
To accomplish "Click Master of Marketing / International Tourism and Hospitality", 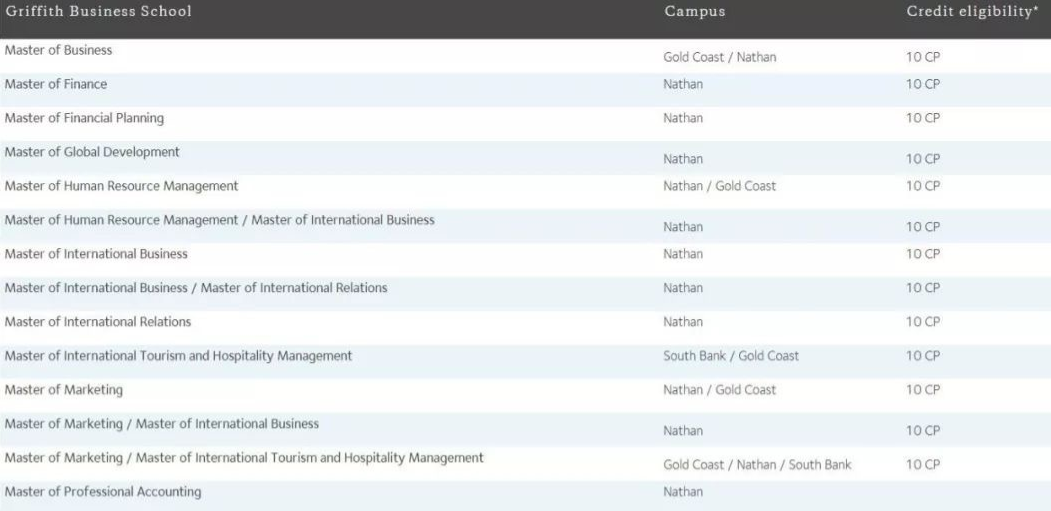I will [244, 458].
